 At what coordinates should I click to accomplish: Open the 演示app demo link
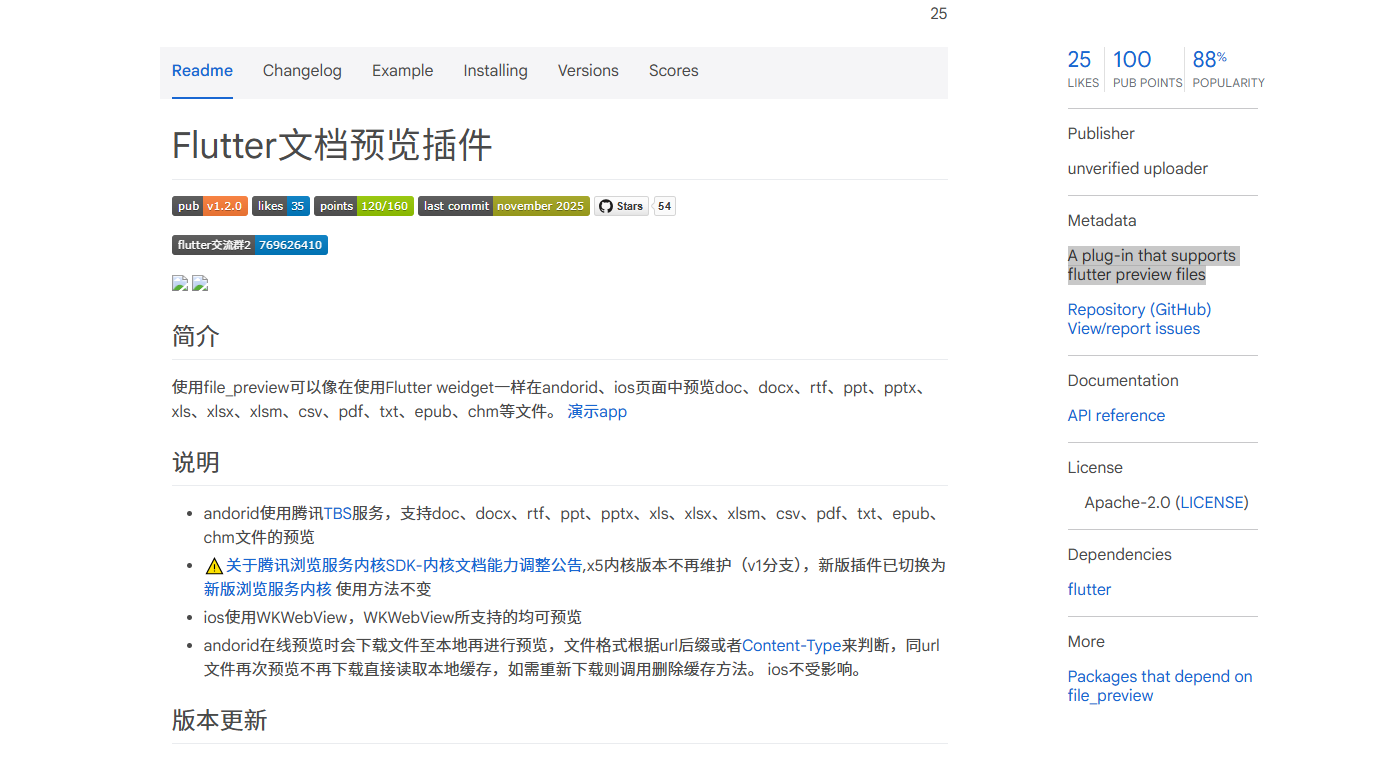point(597,412)
